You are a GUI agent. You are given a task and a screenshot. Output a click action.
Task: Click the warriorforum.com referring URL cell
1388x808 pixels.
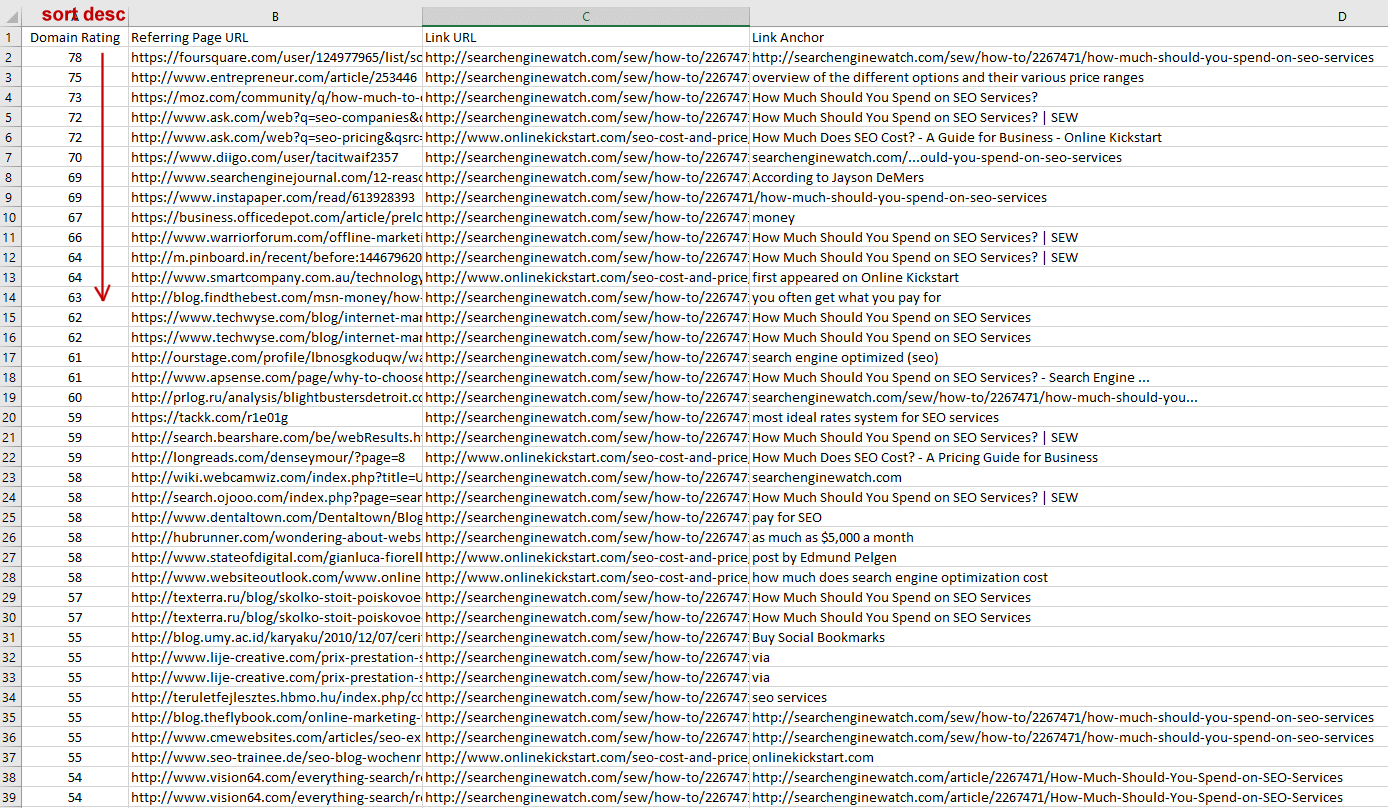275,237
